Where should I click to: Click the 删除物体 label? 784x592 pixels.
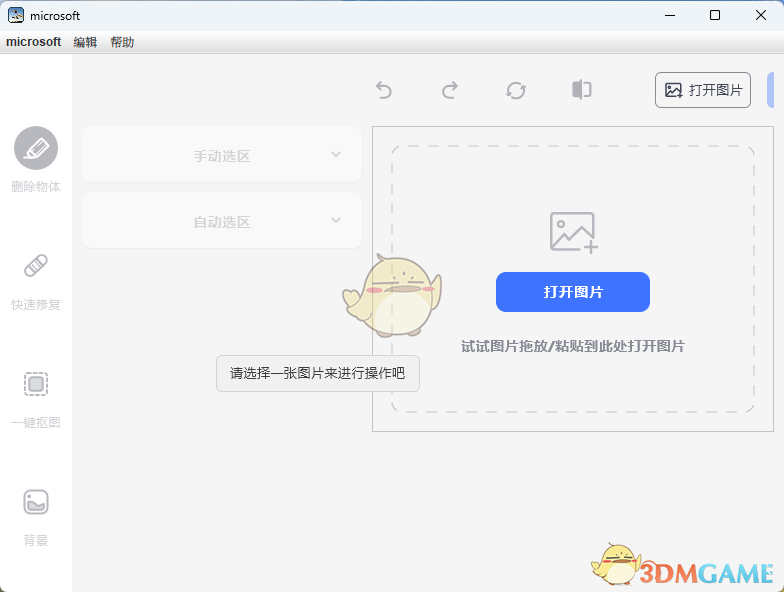(36, 187)
